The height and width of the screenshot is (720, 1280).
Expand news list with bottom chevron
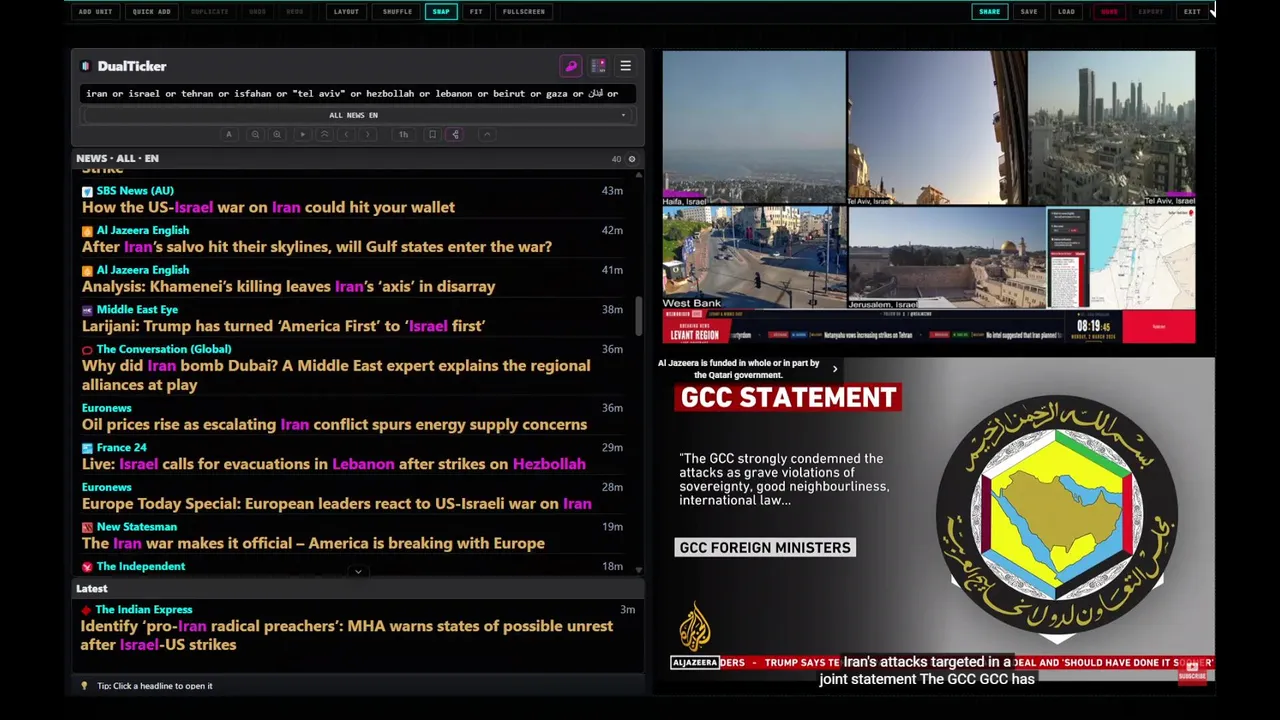[358, 572]
